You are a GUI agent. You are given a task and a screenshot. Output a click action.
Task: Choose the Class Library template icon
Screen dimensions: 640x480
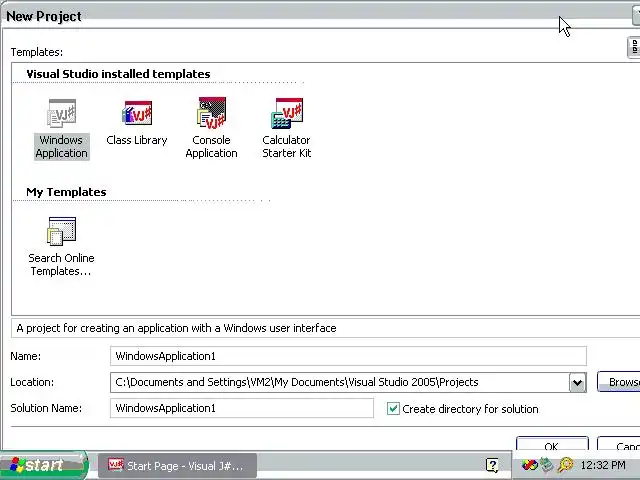137,113
